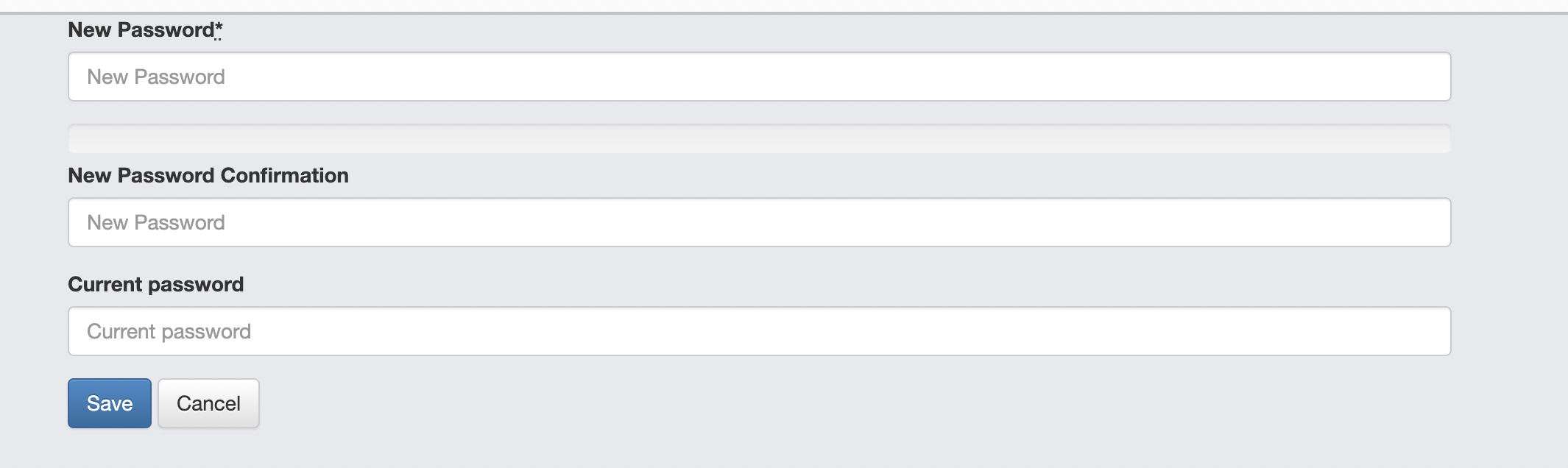
Task: Click the "New Password Confirmation" label
Action: 208,176
